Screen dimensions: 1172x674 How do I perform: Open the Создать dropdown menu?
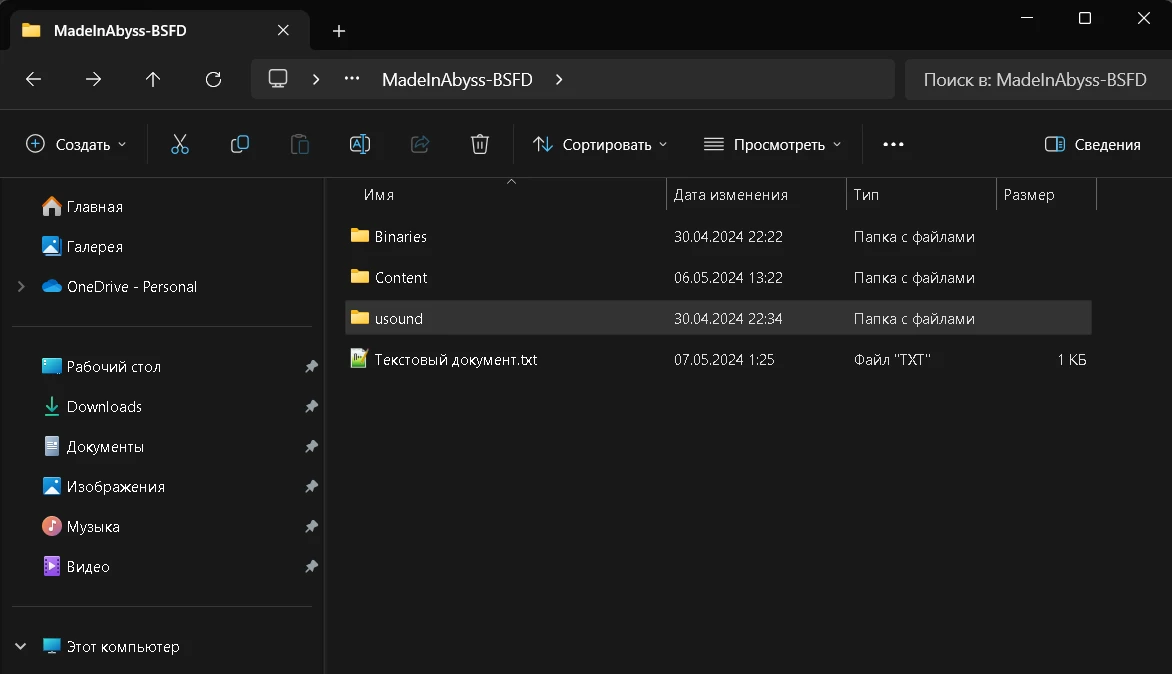coord(76,145)
